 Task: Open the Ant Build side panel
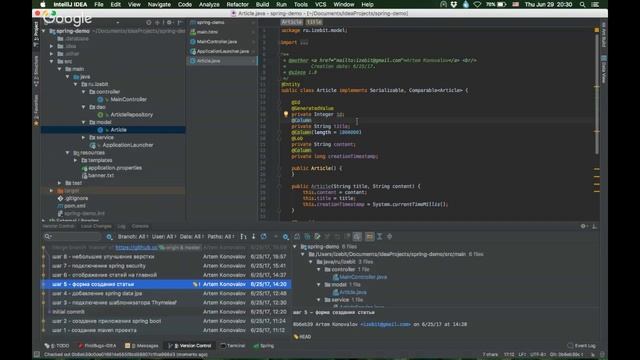(604, 35)
